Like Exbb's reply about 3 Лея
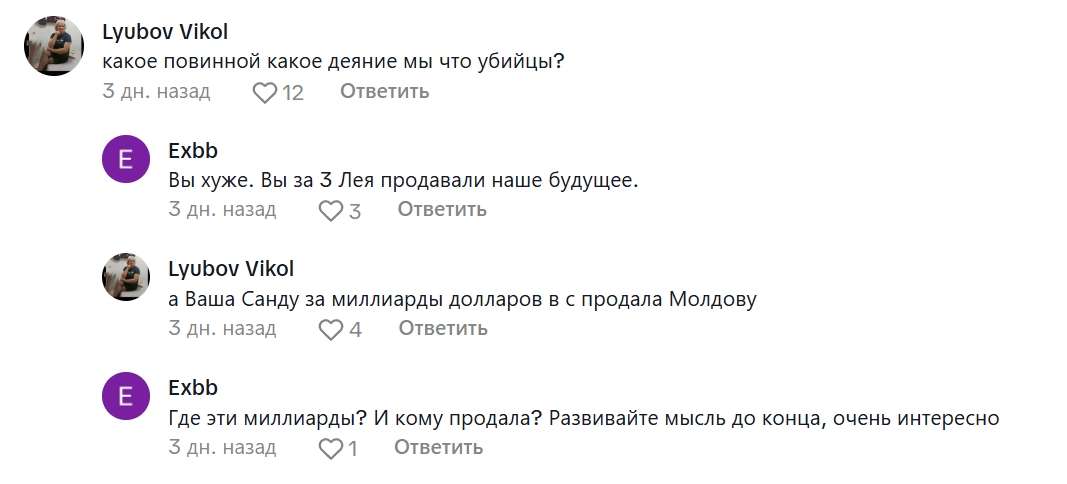The width and height of the screenshot is (1067, 484). coord(331,211)
